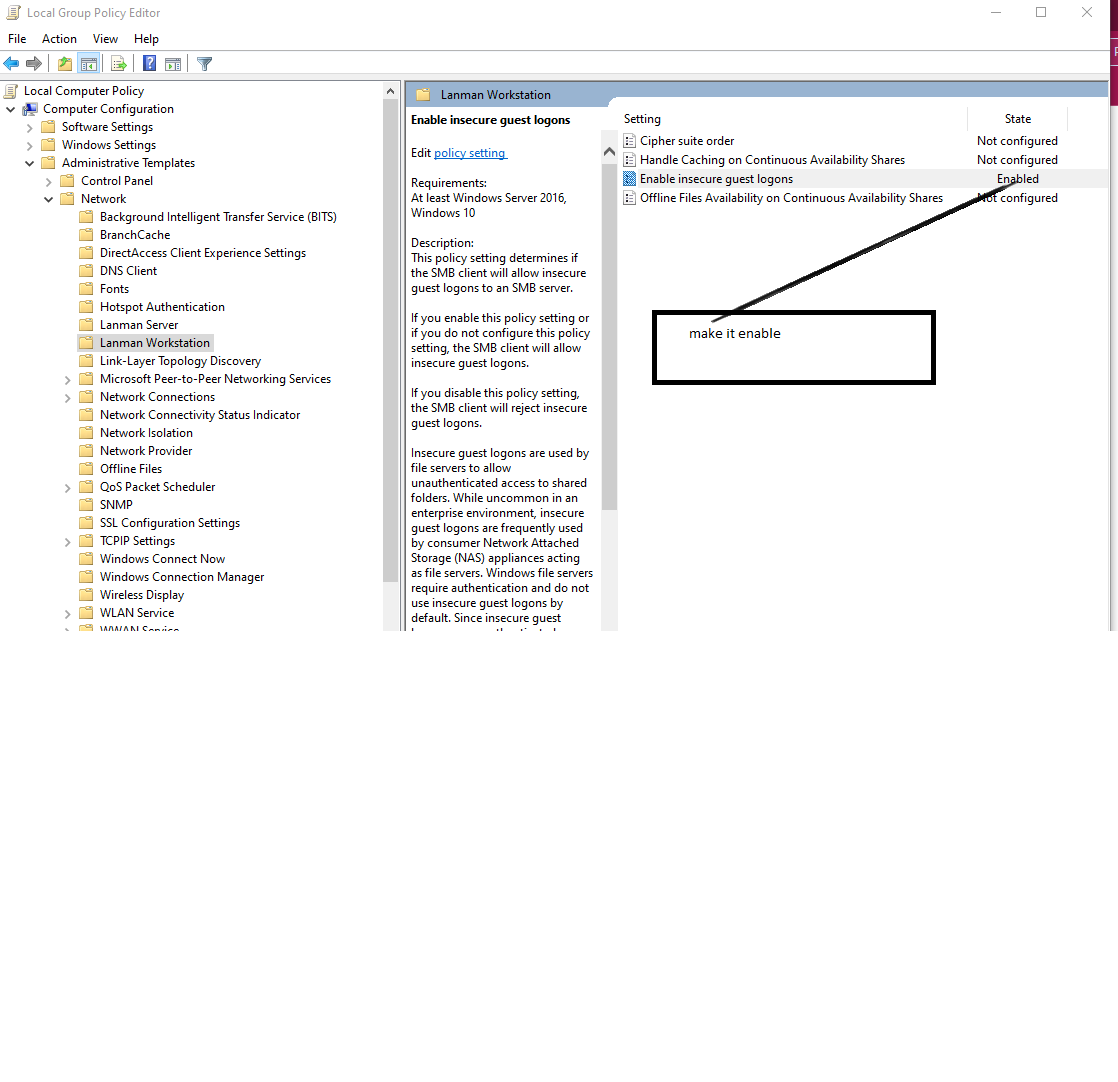Select the Cipher suite order setting
The width and height of the screenshot is (1118, 1082).
687,141
